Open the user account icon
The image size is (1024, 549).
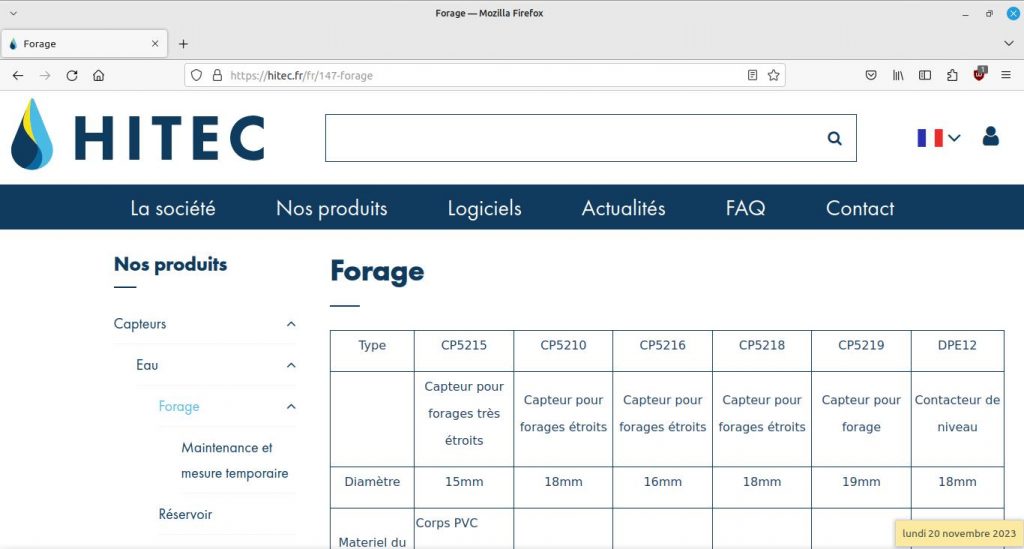pyautogui.click(x=990, y=136)
